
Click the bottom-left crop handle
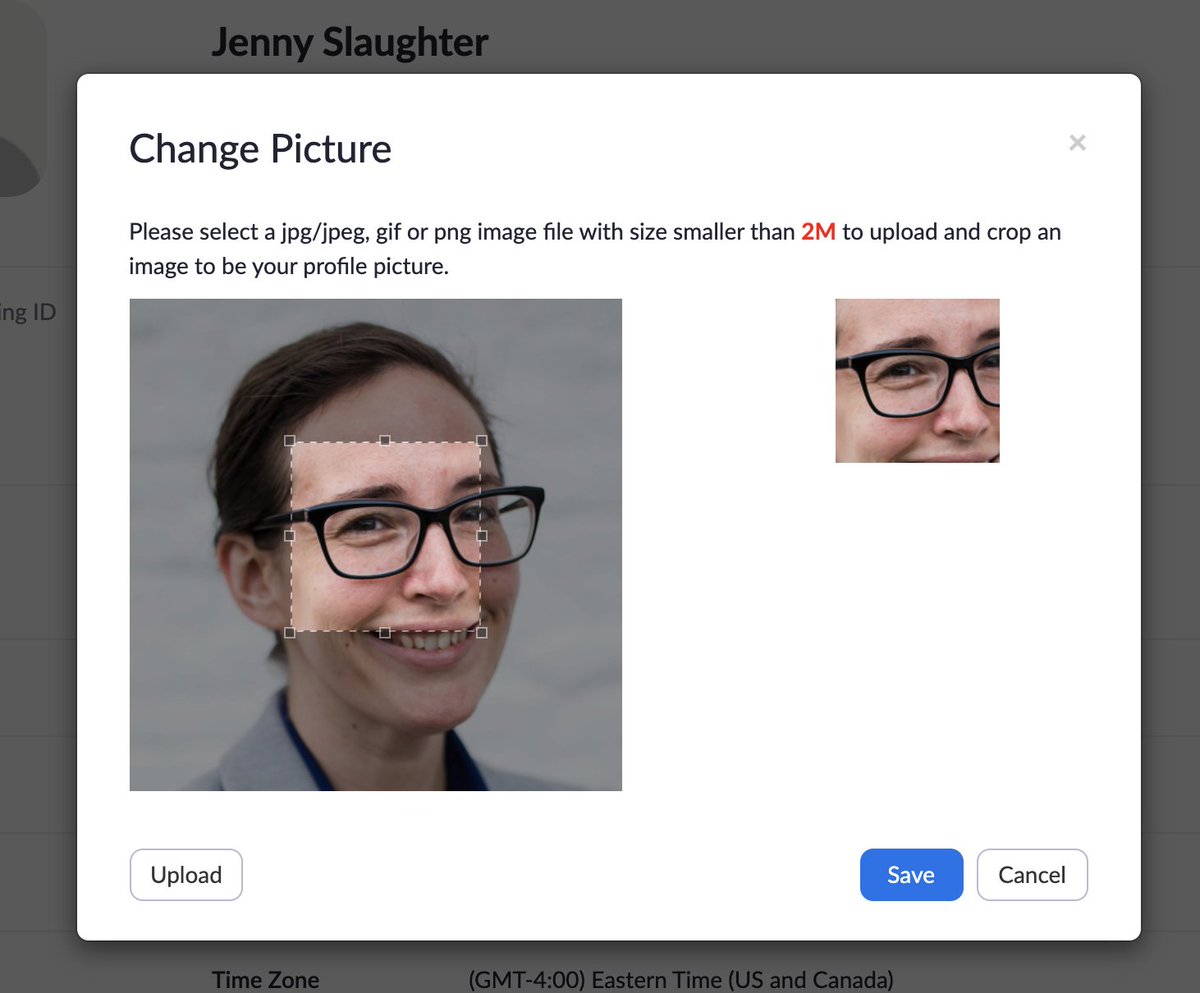[x=290, y=632]
